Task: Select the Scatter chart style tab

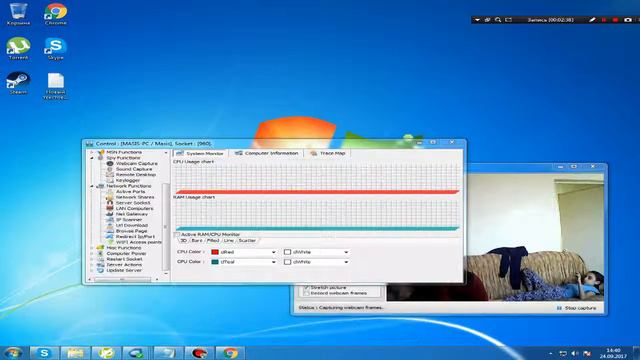Action: pos(247,240)
